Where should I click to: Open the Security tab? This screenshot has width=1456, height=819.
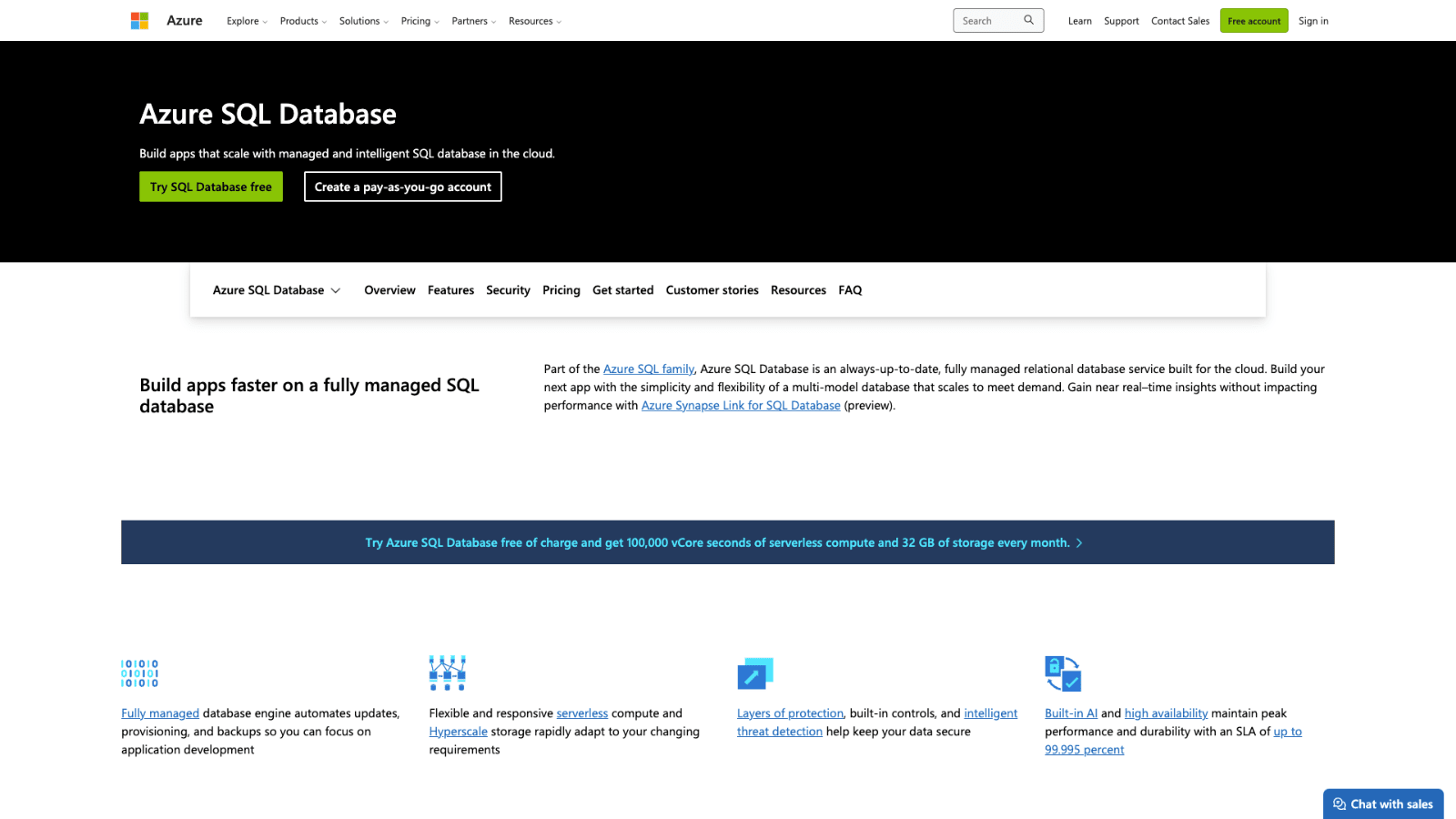(x=508, y=290)
